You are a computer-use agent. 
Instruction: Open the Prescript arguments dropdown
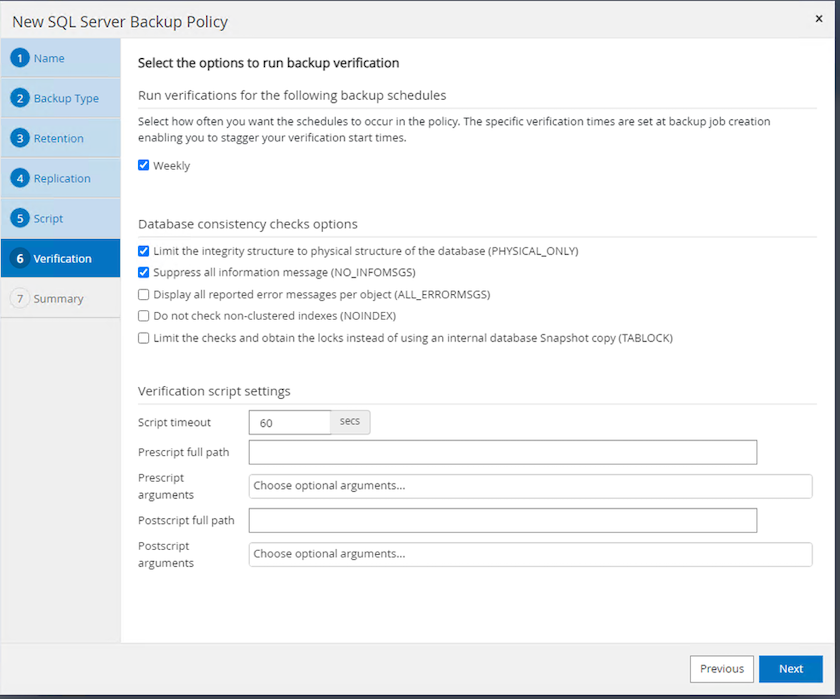(x=530, y=486)
